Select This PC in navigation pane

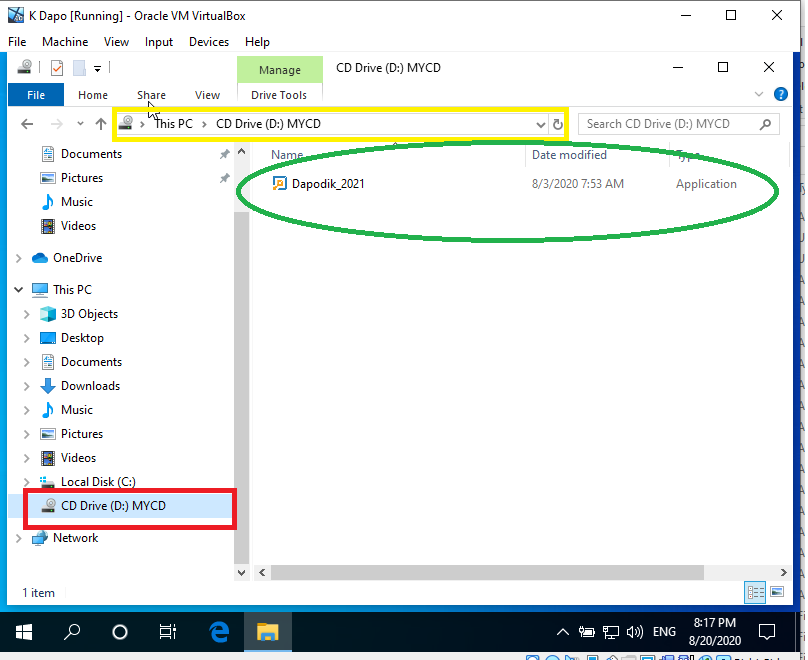pos(72,290)
